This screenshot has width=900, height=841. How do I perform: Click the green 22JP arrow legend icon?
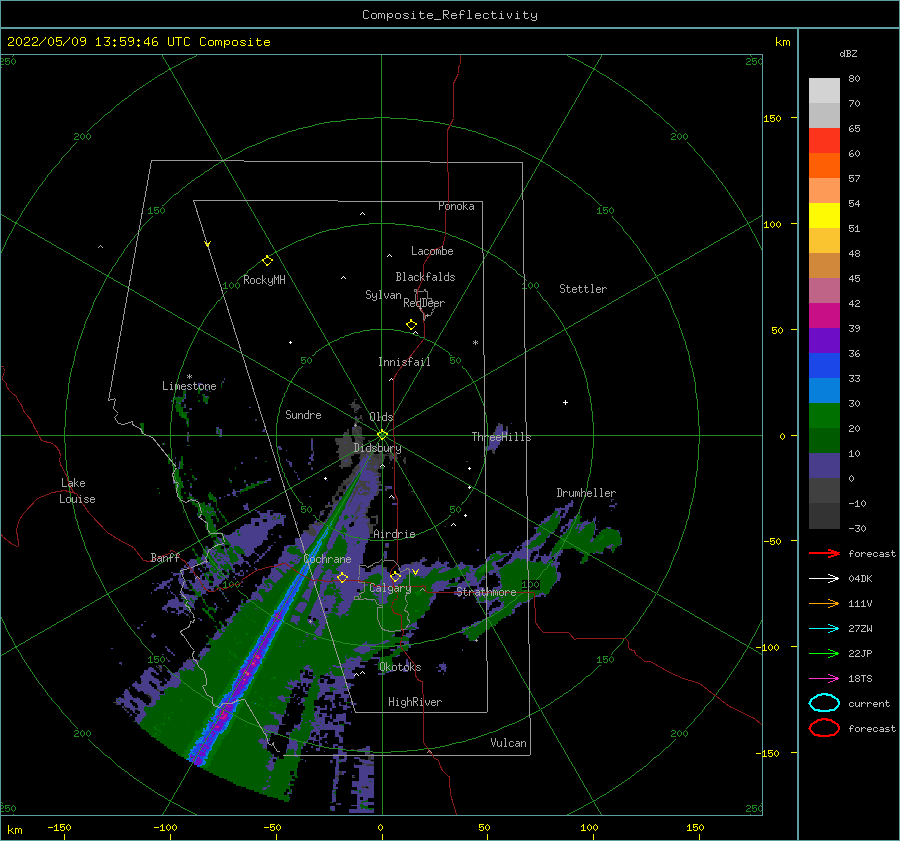pyautogui.click(x=824, y=653)
